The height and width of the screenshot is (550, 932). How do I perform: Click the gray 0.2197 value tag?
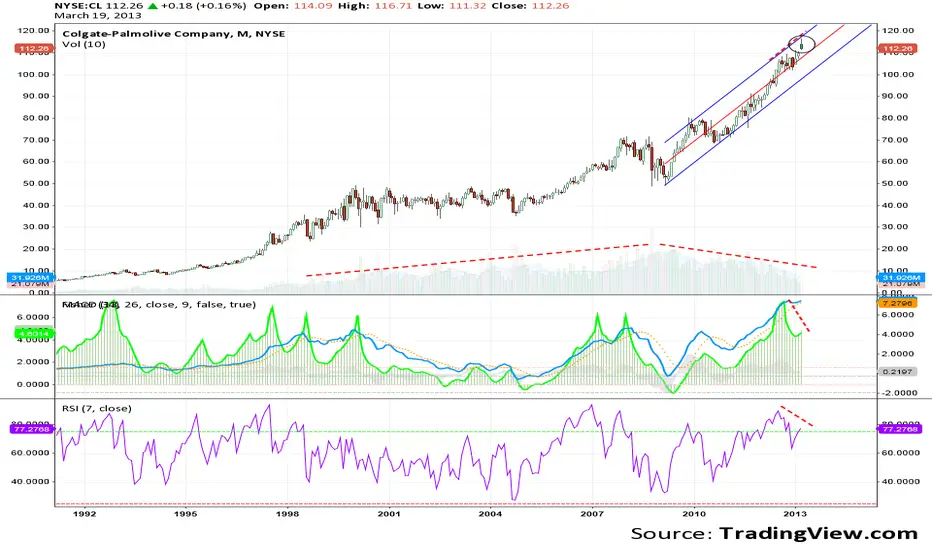(x=898, y=372)
